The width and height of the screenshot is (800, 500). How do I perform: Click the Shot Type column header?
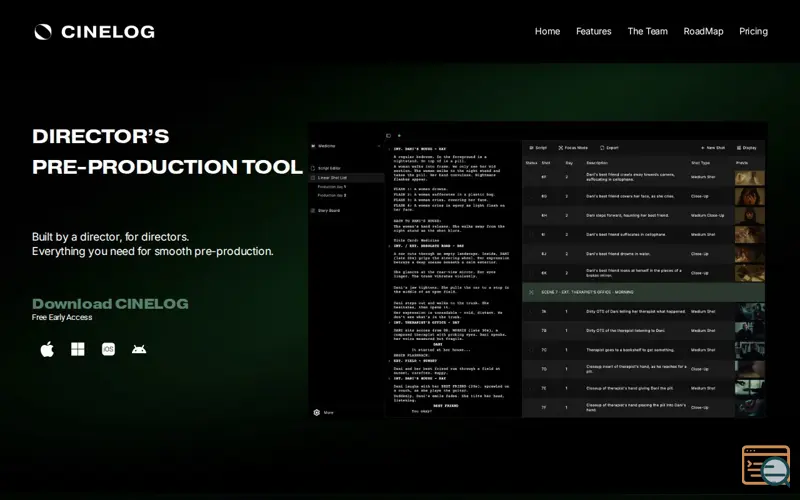click(x=701, y=163)
